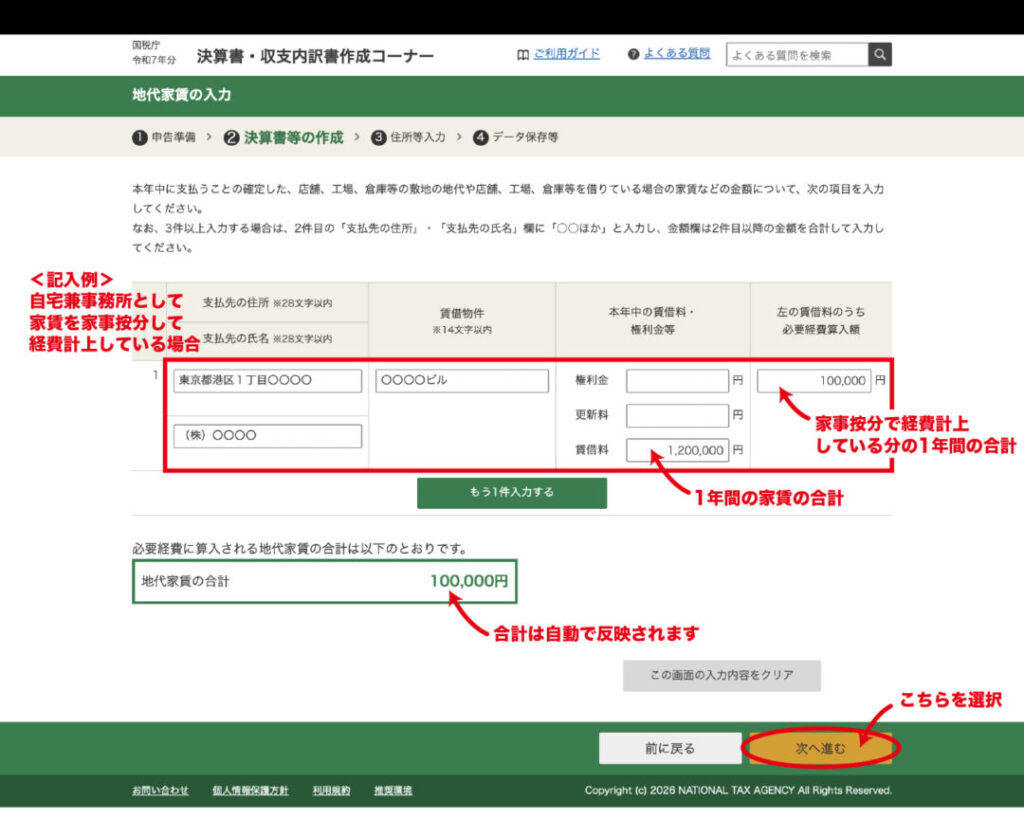
Task: Click the 支払先の住所 address field
Action: [x=267, y=381]
